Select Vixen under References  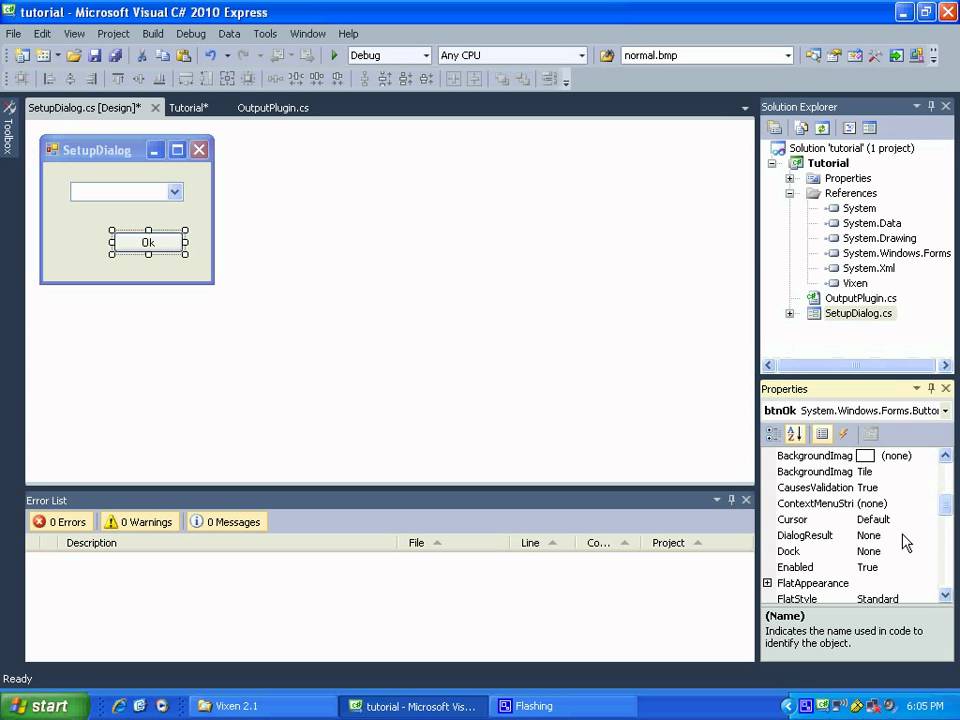coord(855,283)
